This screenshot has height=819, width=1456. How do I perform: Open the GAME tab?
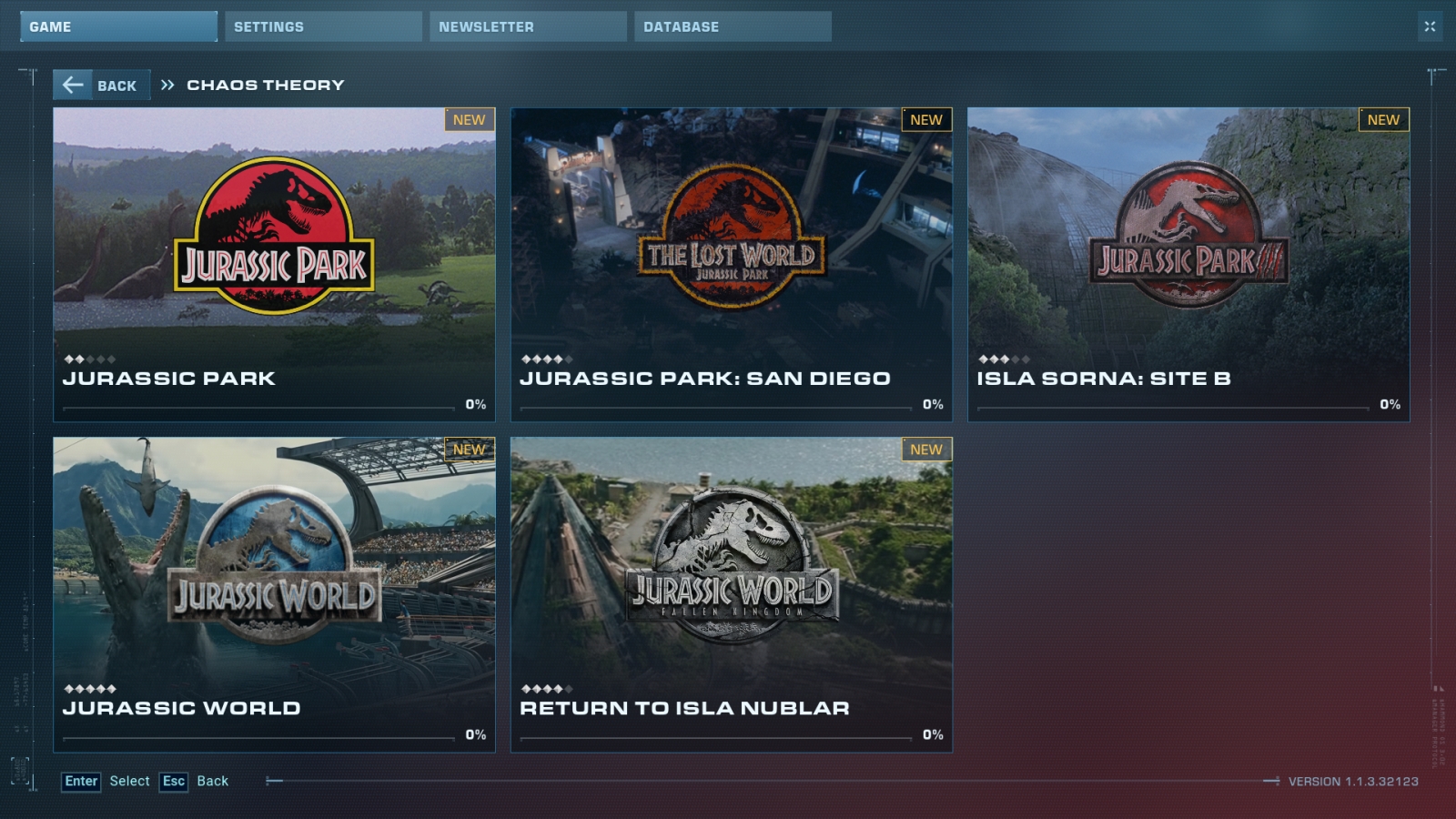click(118, 26)
